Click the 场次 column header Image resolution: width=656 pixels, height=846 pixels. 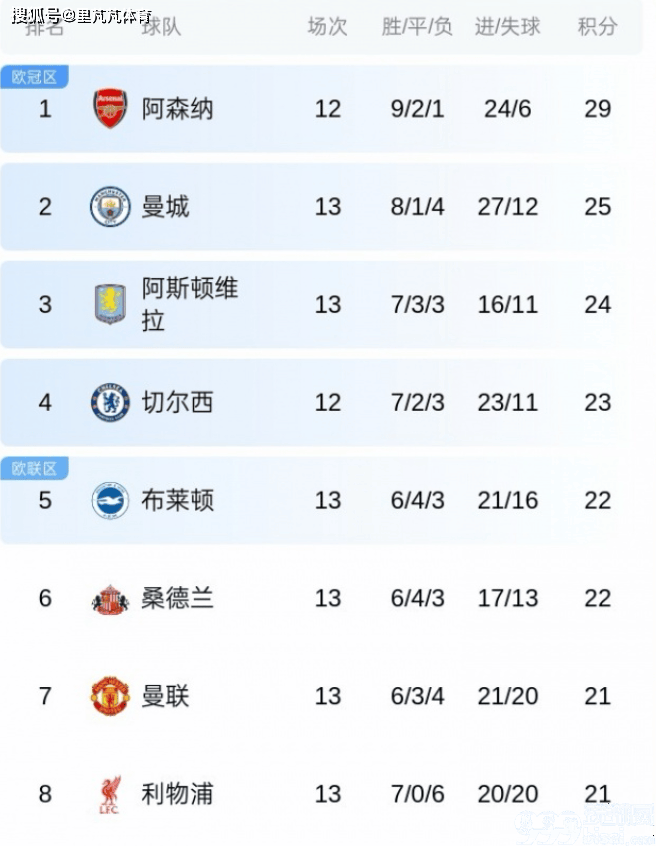coord(327,27)
